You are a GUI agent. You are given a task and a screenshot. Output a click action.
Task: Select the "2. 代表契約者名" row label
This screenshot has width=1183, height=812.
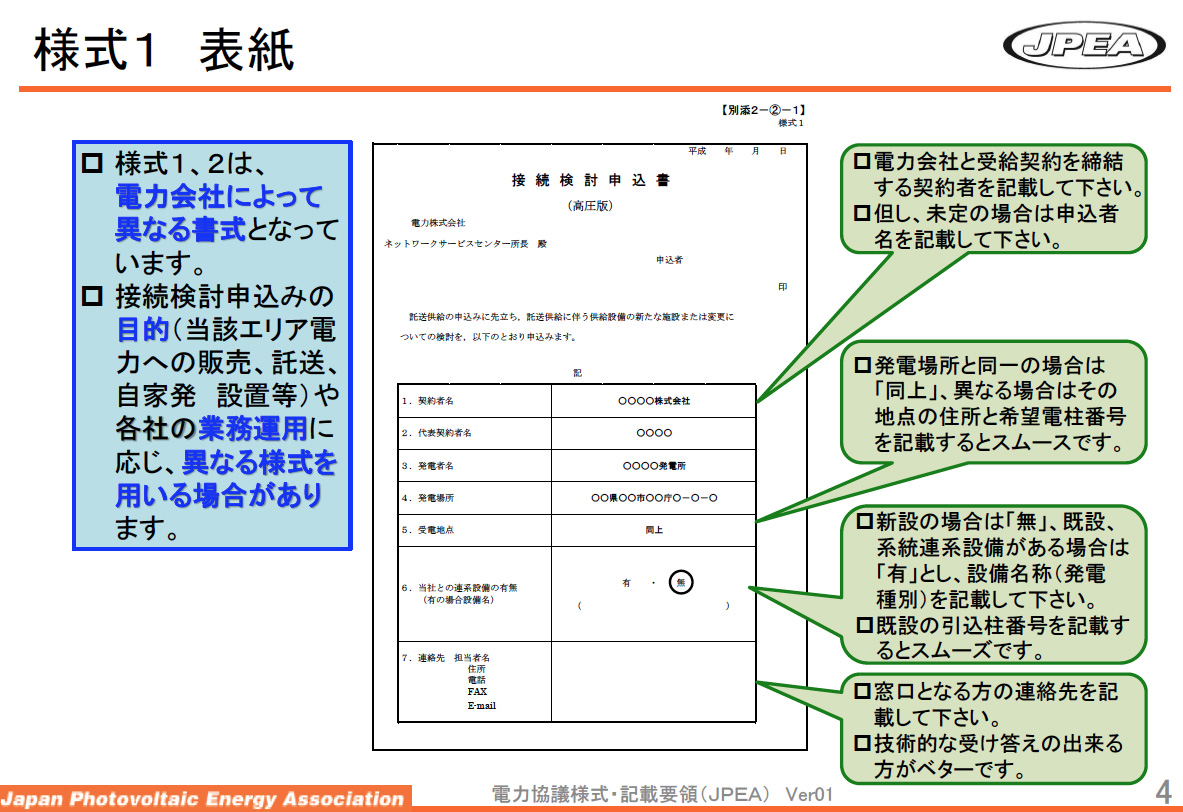tap(437, 433)
